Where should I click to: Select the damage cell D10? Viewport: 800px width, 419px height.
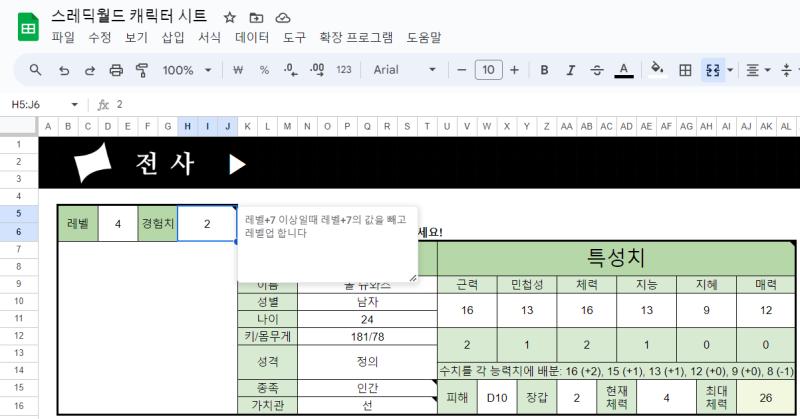tap(497, 398)
